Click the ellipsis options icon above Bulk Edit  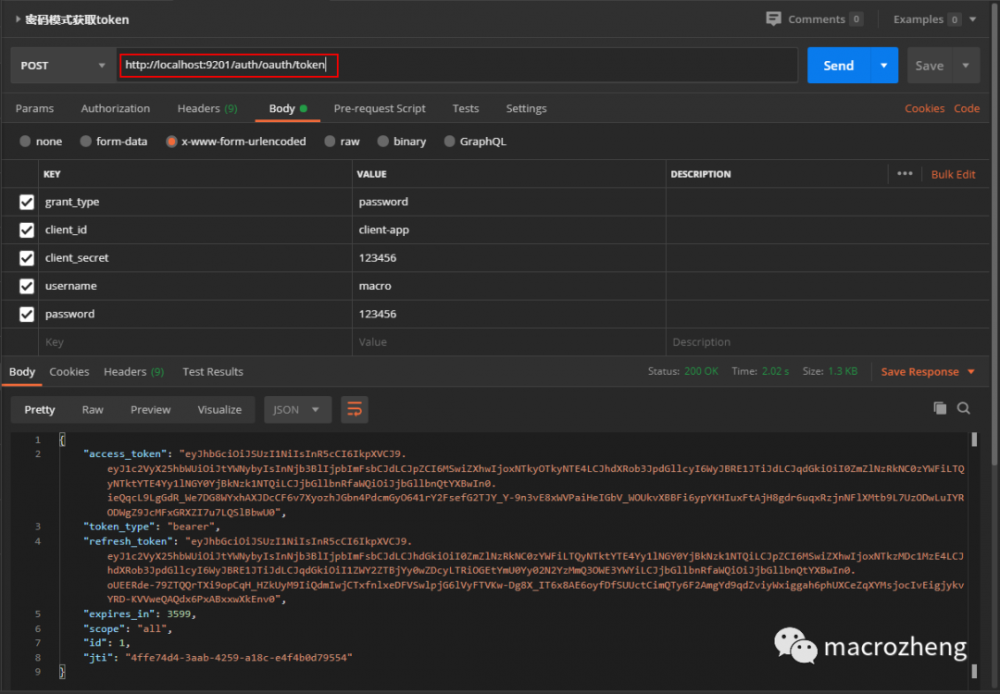(905, 173)
